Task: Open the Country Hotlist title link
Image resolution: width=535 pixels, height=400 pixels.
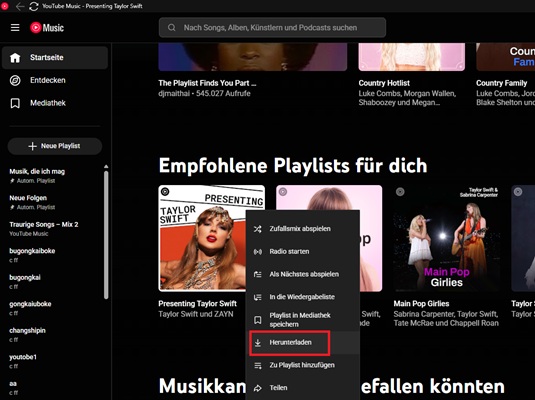Action: click(x=384, y=83)
